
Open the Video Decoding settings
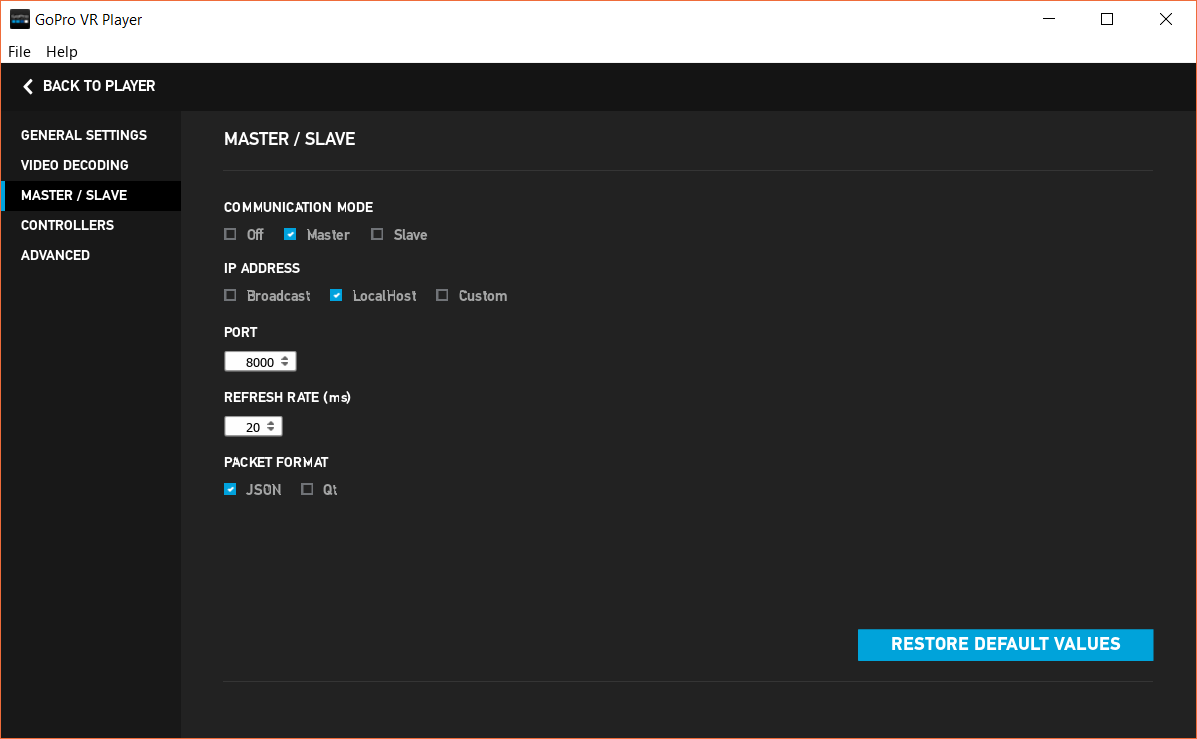point(75,165)
